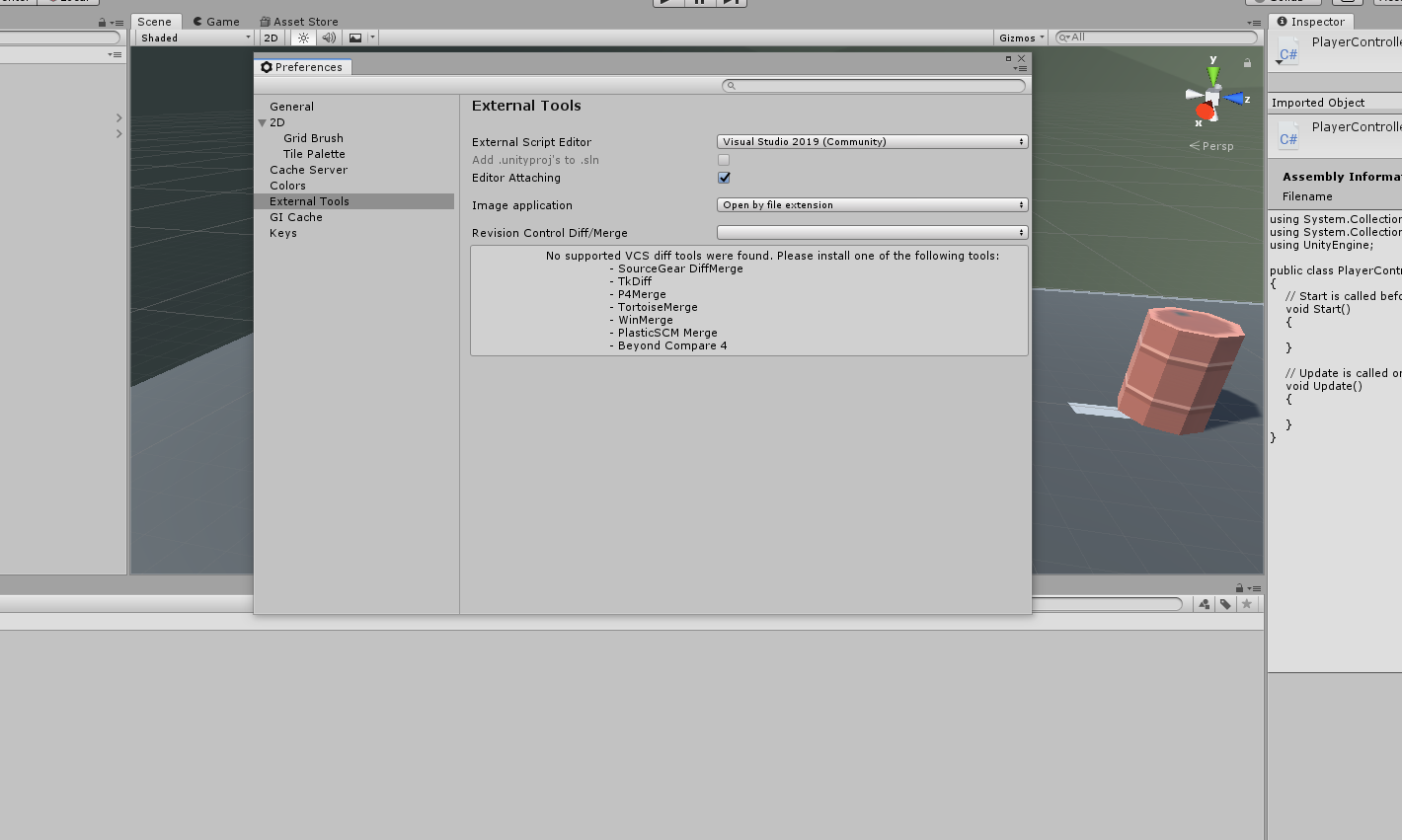Click the Project panel search field

coord(1106,604)
